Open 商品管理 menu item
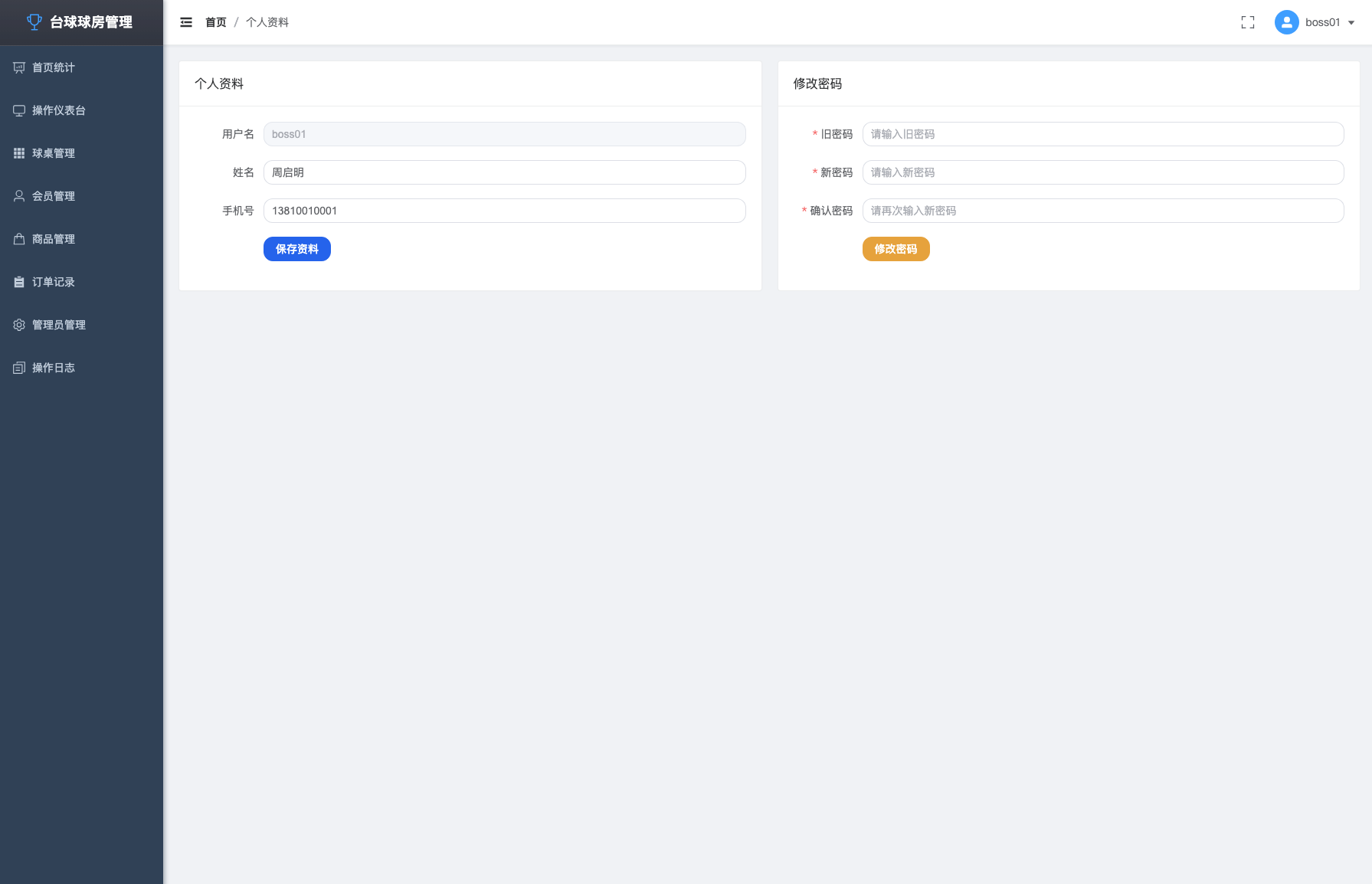Screen dimensions: 1372x884 [x=81, y=239]
